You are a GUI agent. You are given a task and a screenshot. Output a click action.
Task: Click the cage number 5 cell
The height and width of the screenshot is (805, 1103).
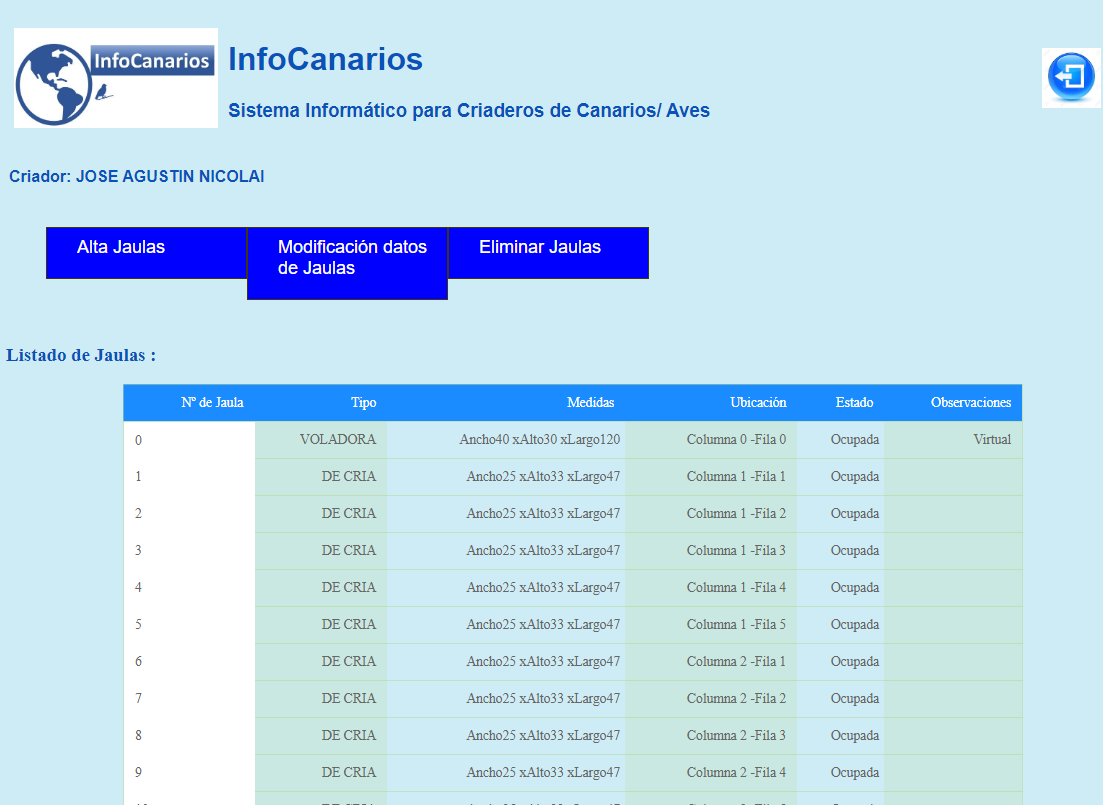tap(139, 625)
